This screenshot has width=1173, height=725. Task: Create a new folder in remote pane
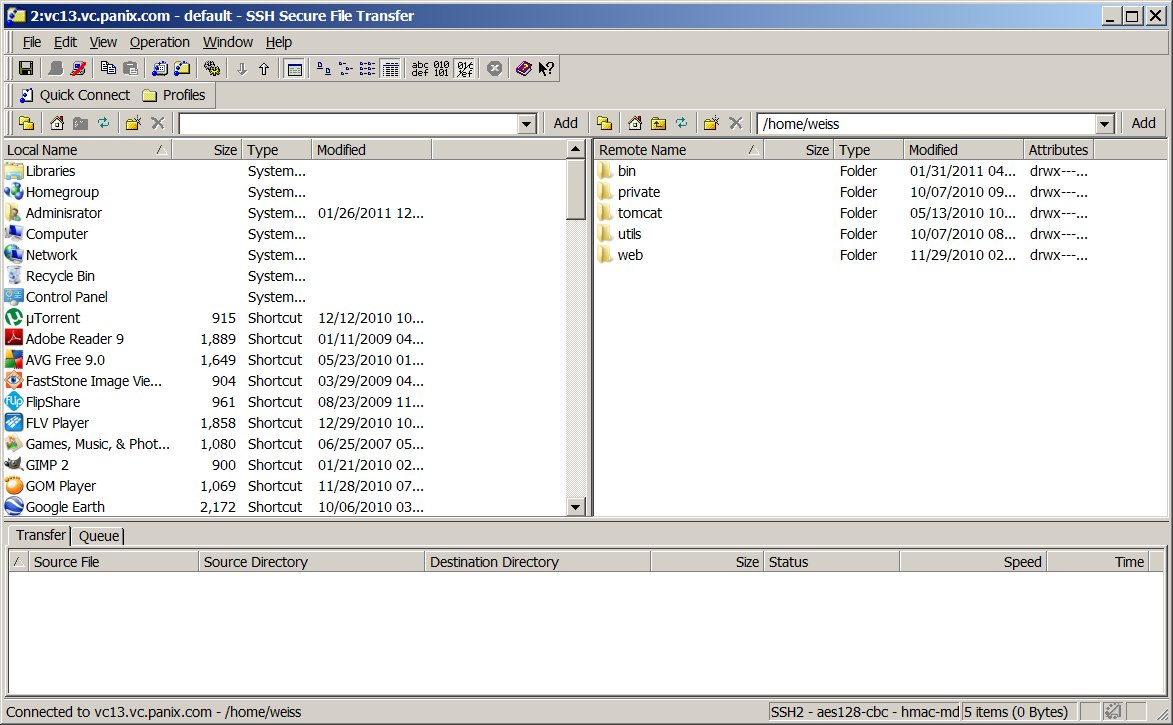711,123
